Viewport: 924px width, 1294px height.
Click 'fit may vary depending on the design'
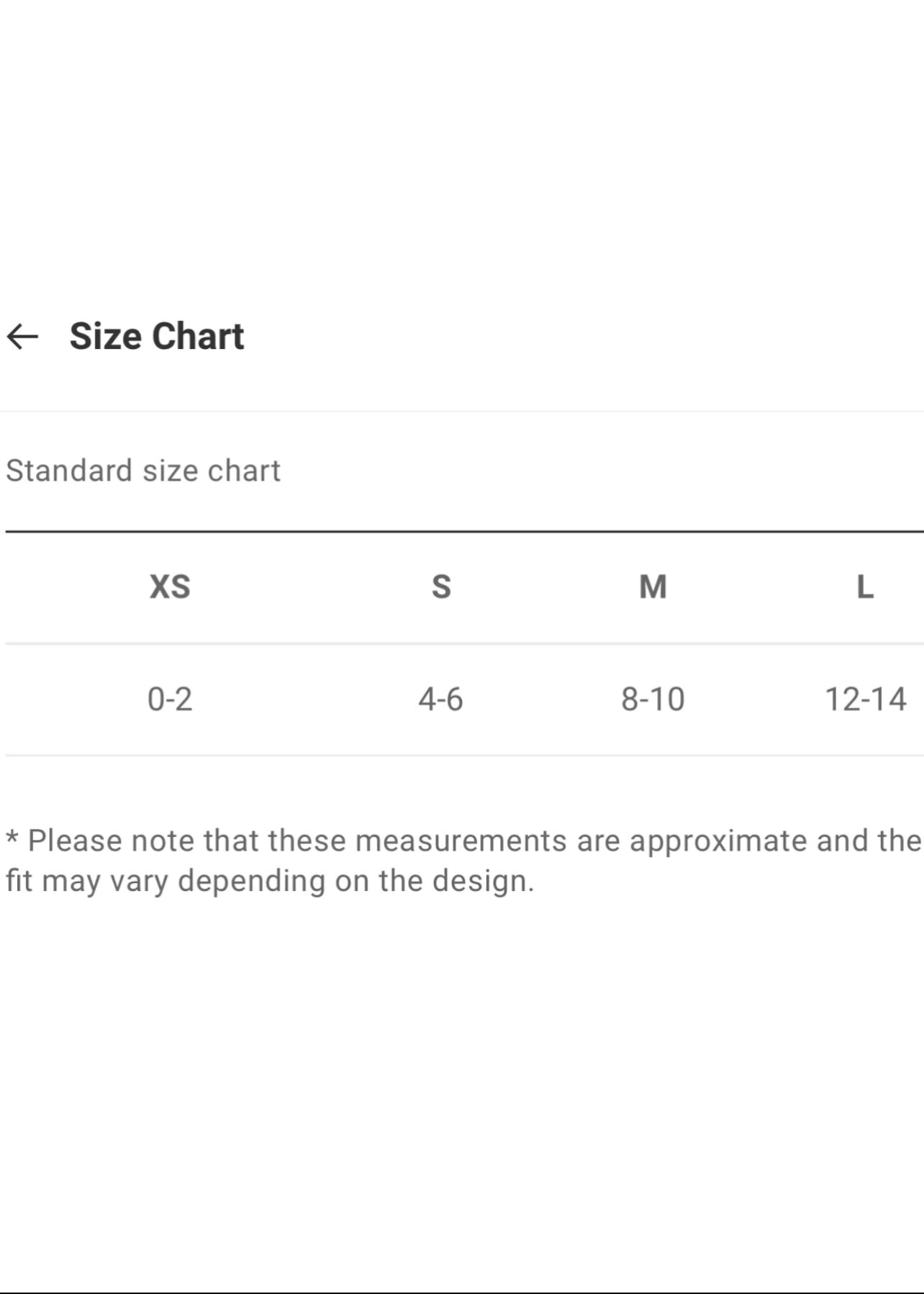270,881
